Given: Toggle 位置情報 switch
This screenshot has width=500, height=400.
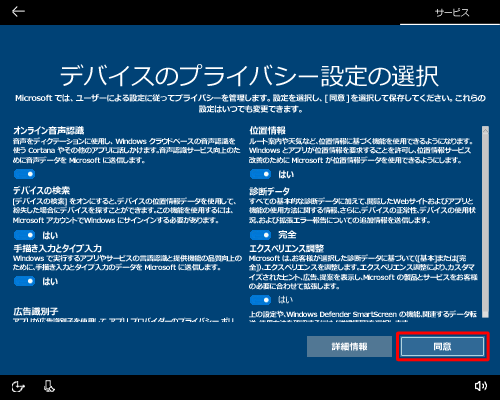Looking at the screenshot, I should (260, 174).
